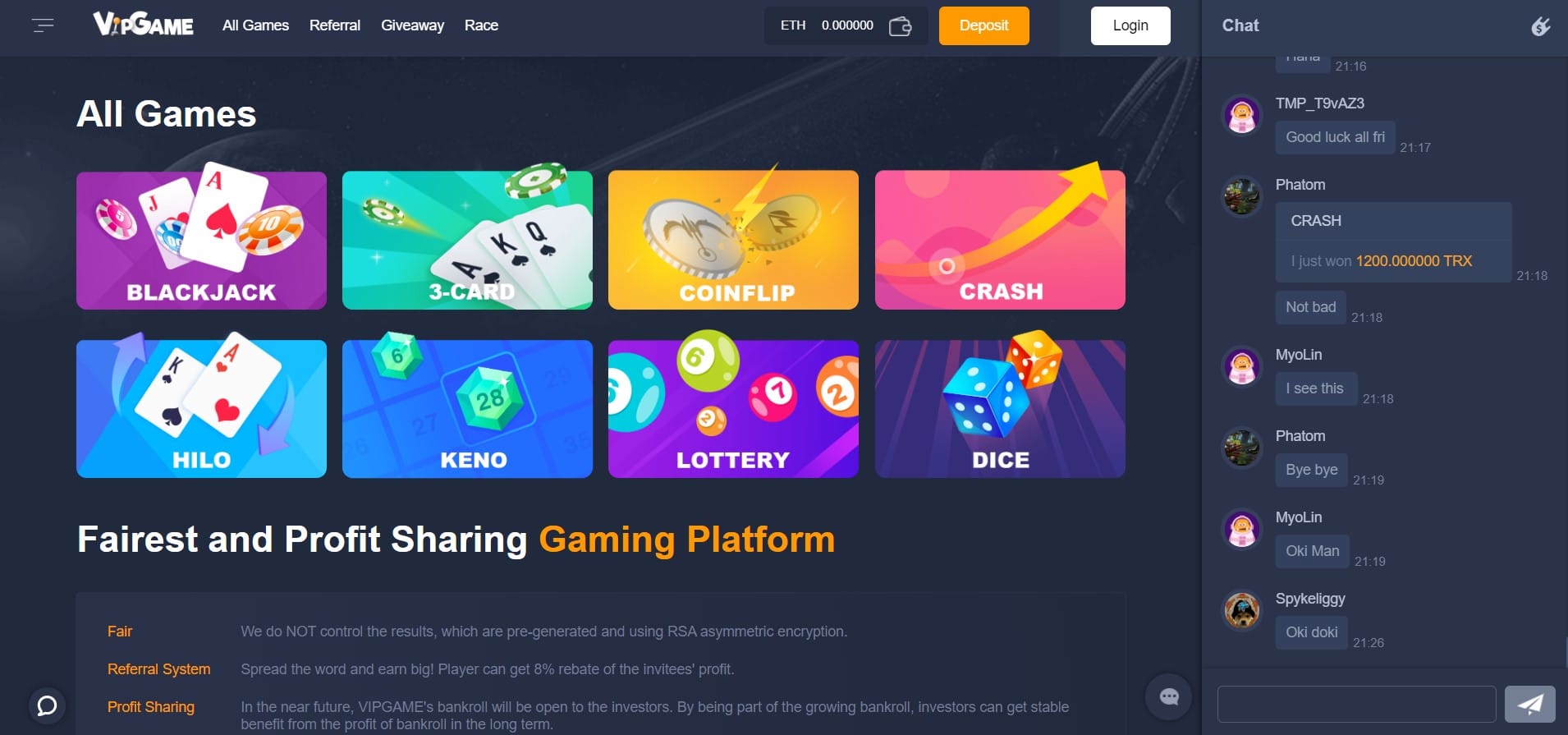
Task: Click Spykeliggy's avatar in chat
Action: coord(1241,610)
